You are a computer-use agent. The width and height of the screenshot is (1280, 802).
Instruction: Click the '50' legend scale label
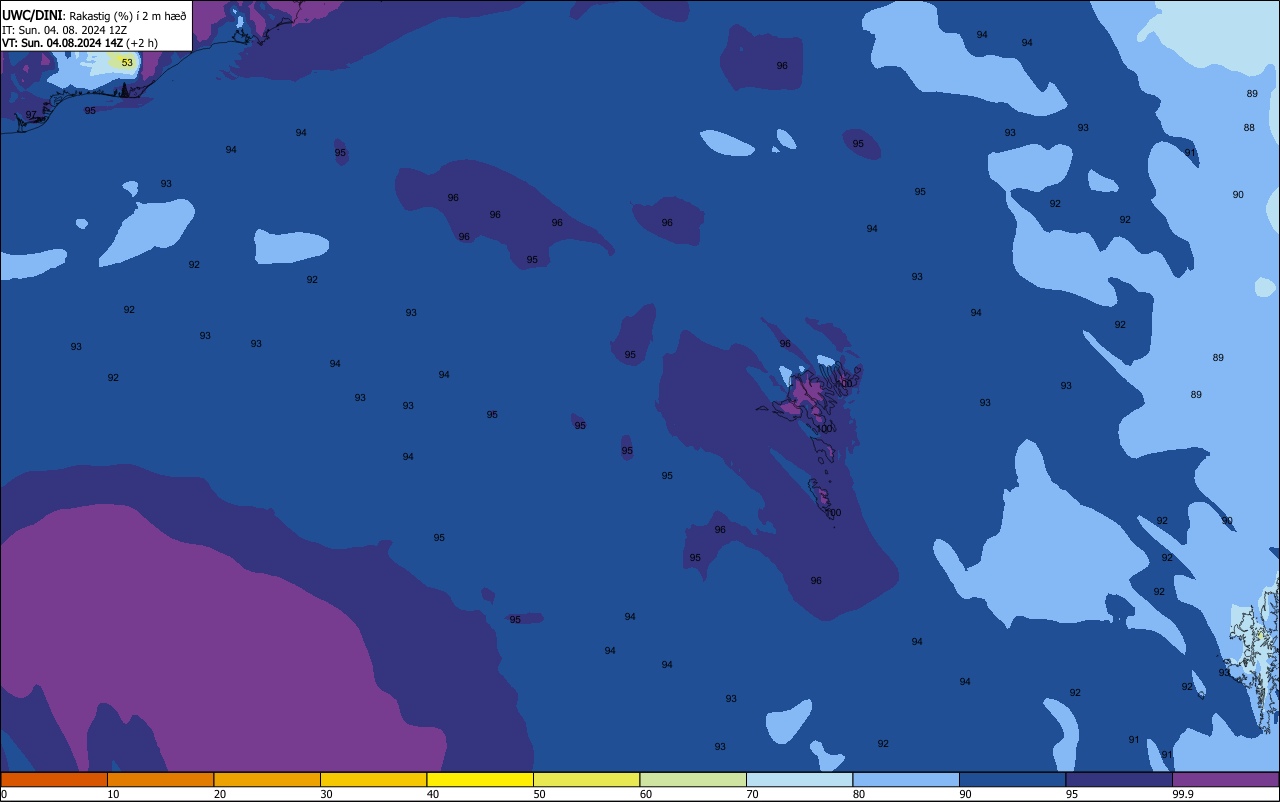pos(540,794)
